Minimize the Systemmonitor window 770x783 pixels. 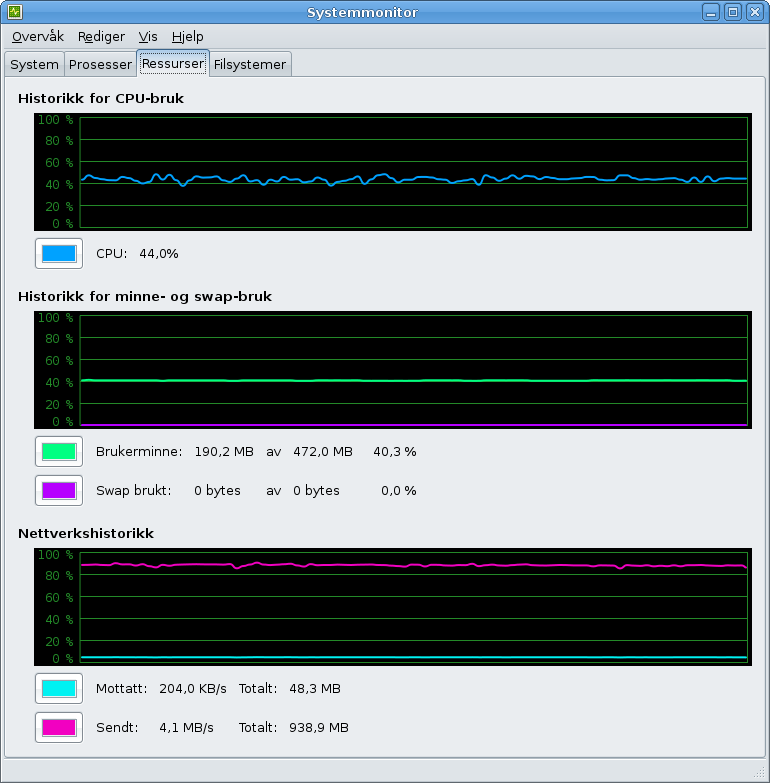tap(711, 11)
